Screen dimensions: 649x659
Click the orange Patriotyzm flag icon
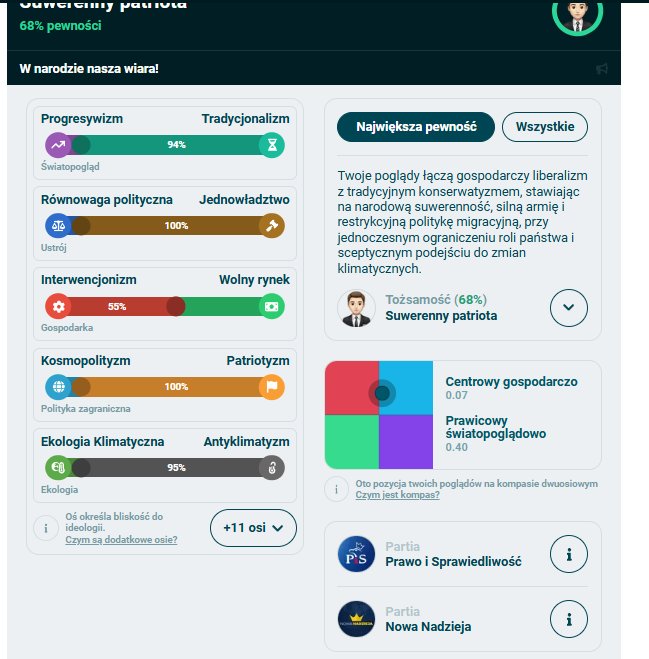point(272,387)
